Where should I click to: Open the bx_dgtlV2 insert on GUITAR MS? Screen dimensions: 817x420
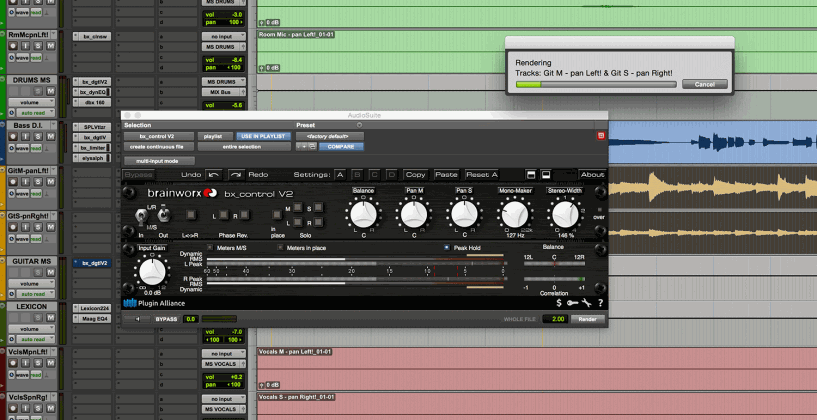92,263
